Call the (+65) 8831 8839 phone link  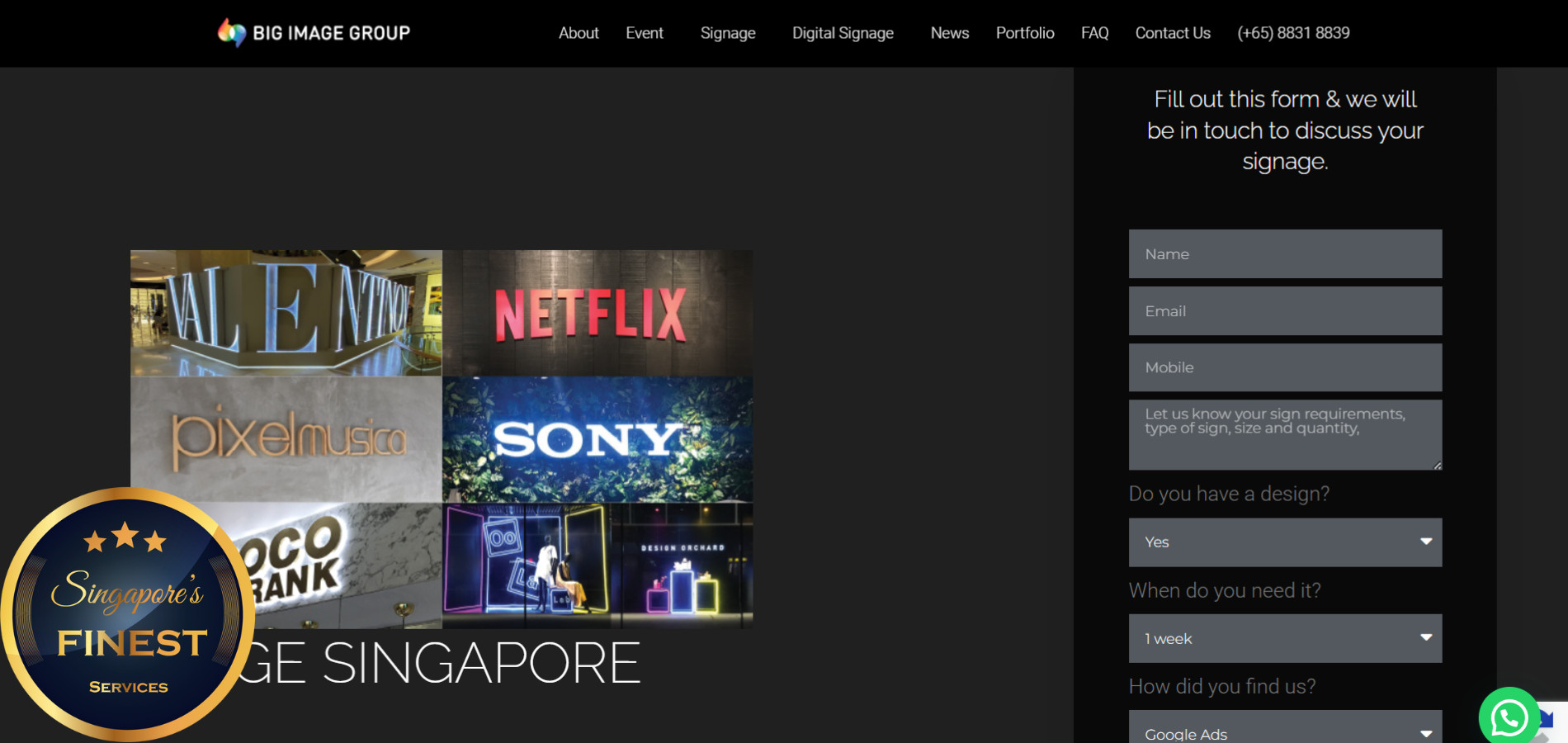point(1292,33)
